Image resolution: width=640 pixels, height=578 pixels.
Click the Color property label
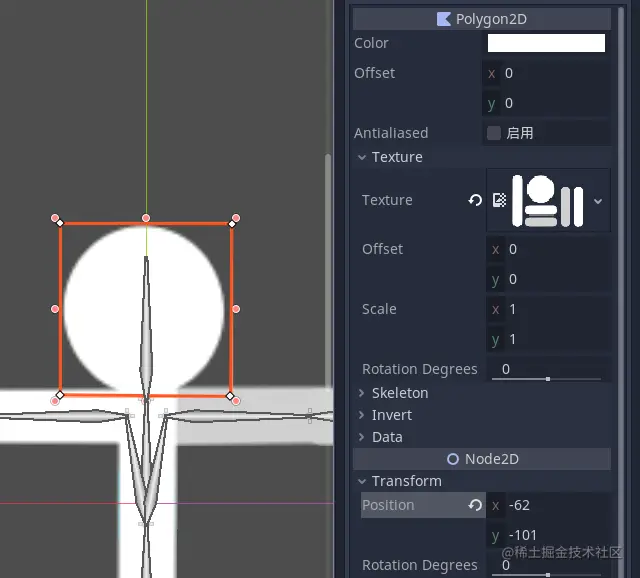371,43
